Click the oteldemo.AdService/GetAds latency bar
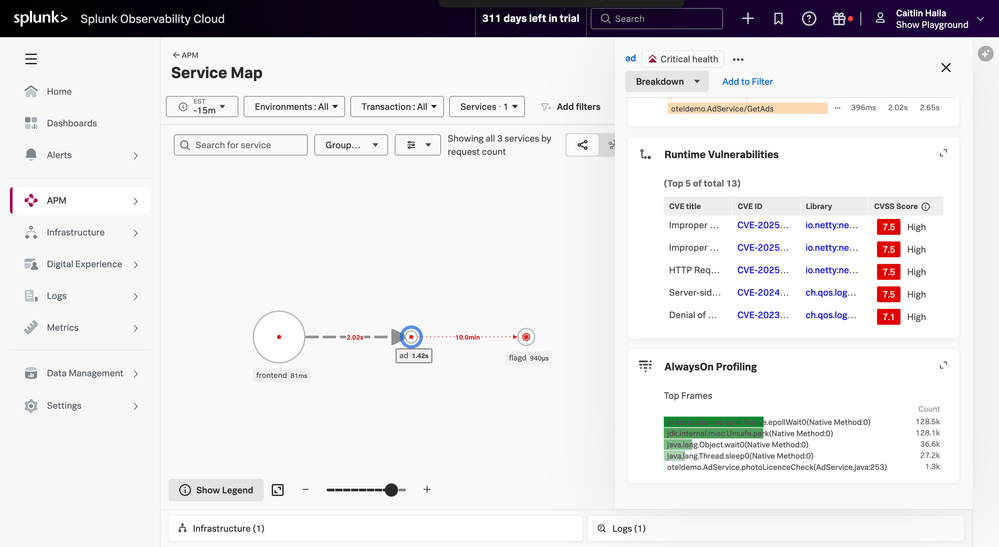The height and width of the screenshot is (547, 999). [747, 108]
